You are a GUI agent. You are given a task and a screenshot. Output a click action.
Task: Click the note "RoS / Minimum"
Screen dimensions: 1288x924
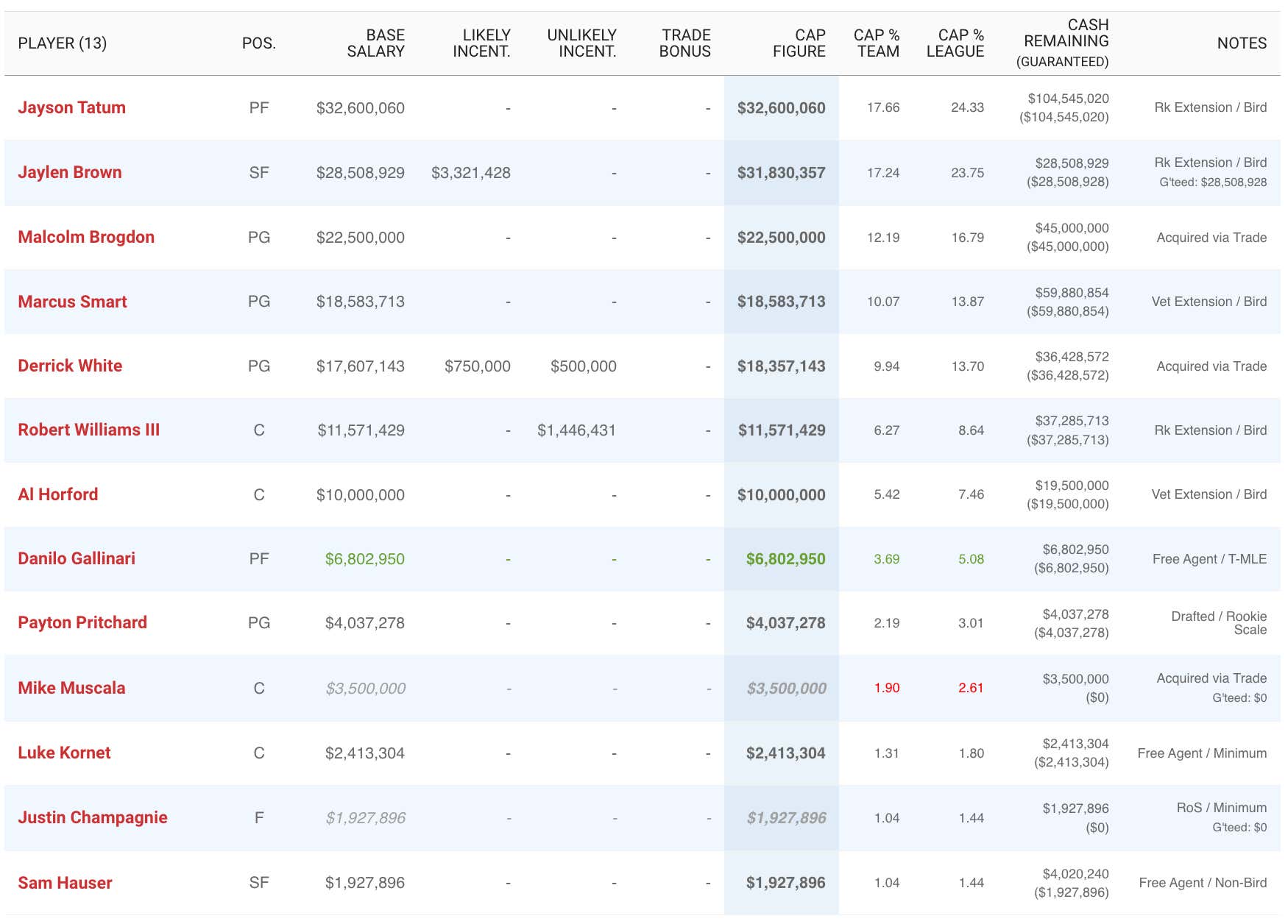(1222, 808)
